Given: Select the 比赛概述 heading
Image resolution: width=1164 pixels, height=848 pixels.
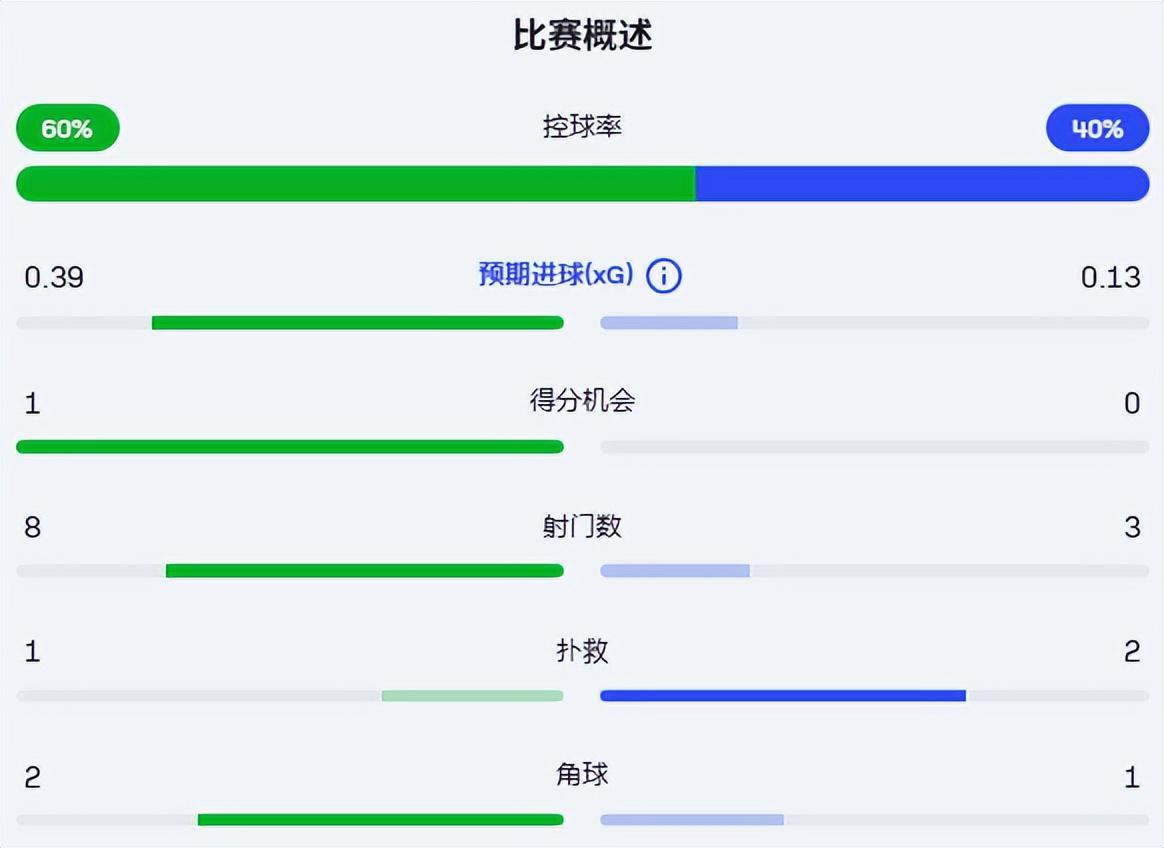Looking at the screenshot, I should click(582, 36).
